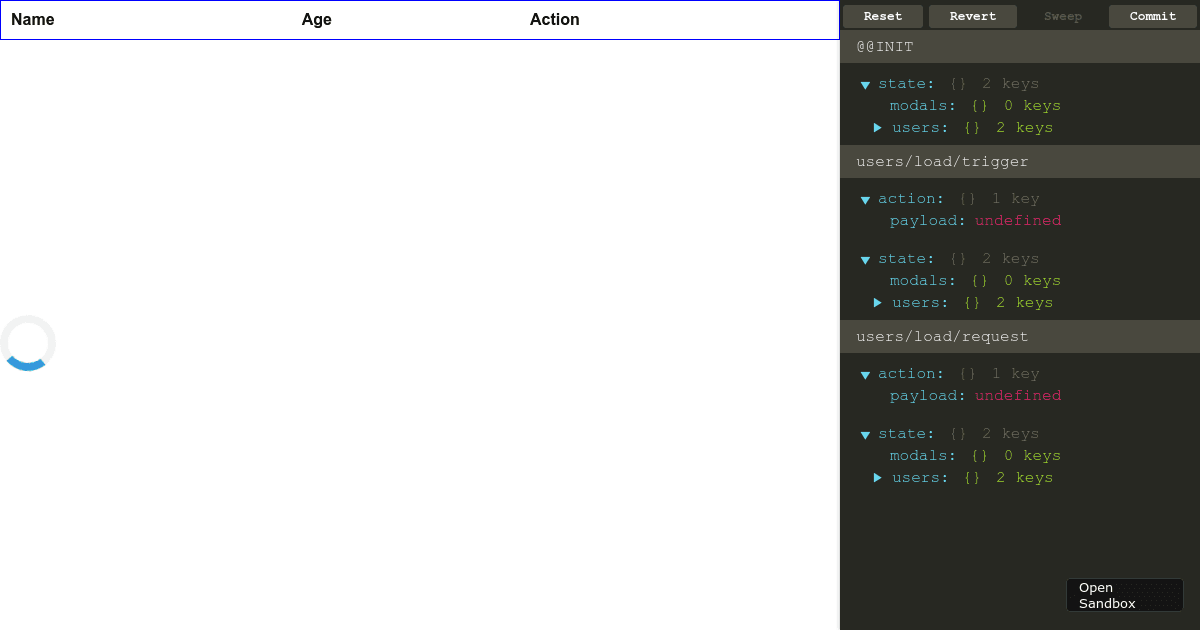Expand users key under users/load/request
This screenshot has height=630, width=1200.
[x=878, y=477]
